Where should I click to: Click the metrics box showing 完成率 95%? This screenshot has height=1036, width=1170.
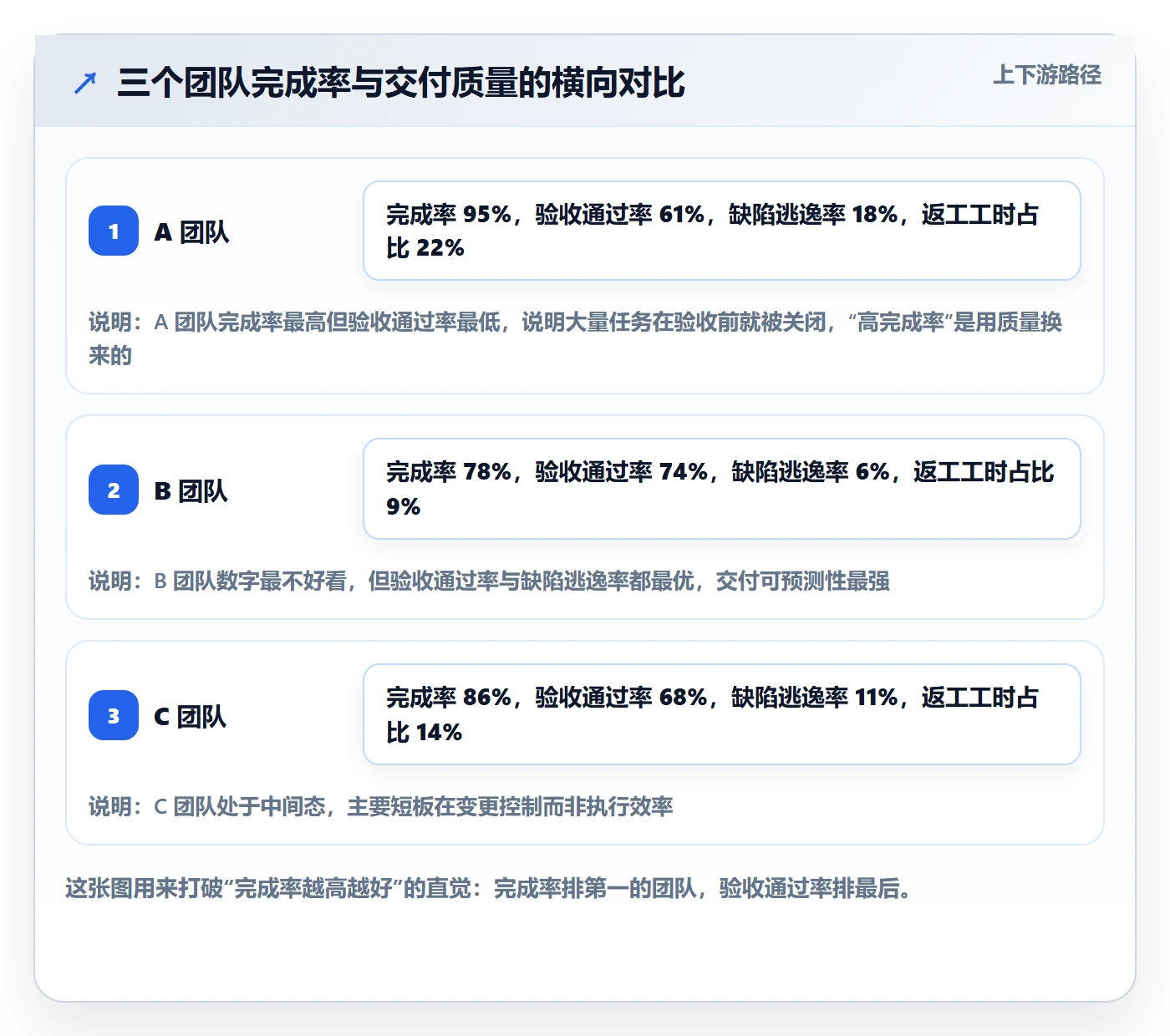click(722, 231)
